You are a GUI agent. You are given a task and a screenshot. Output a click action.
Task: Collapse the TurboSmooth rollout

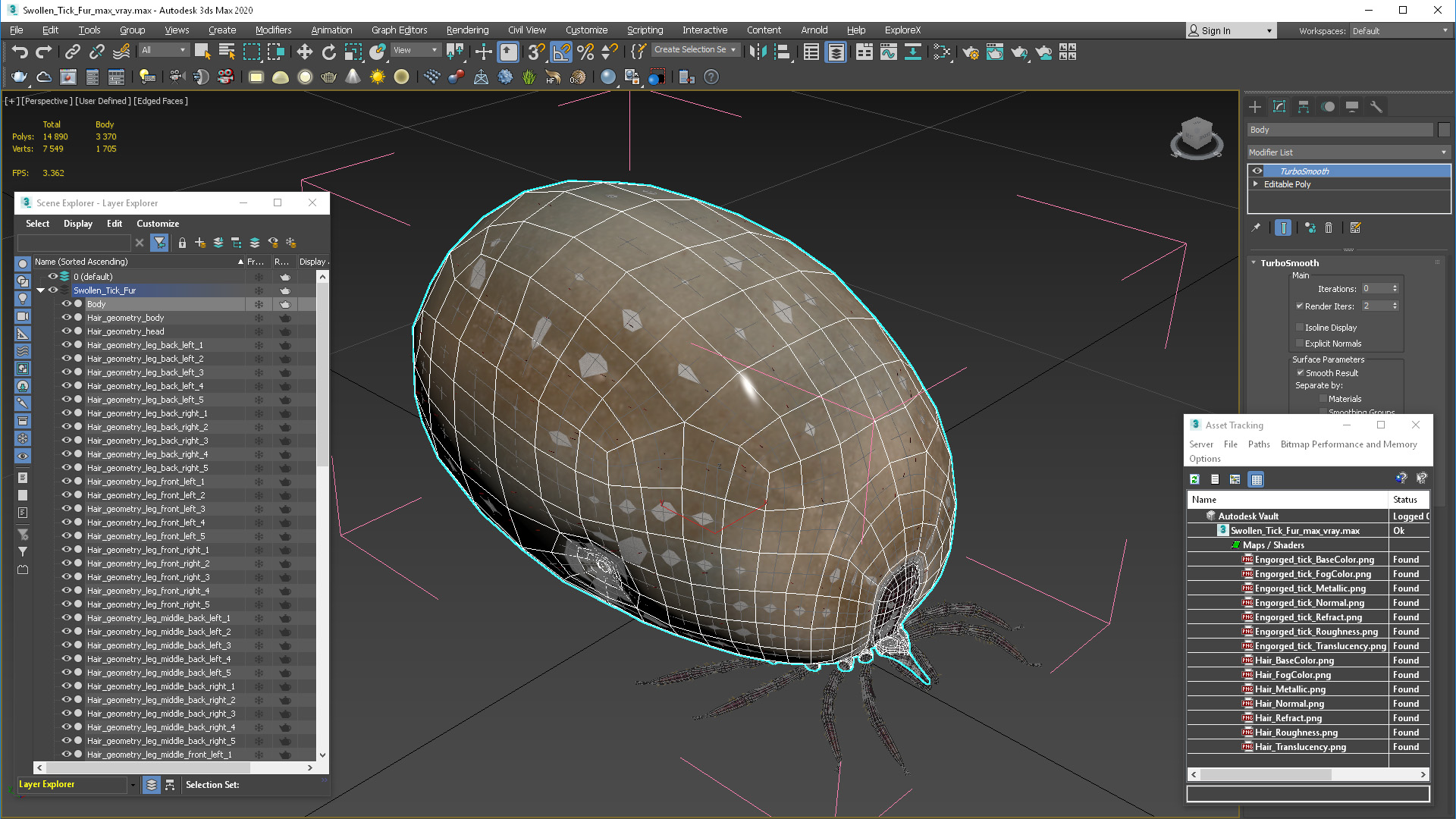click(x=1254, y=263)
